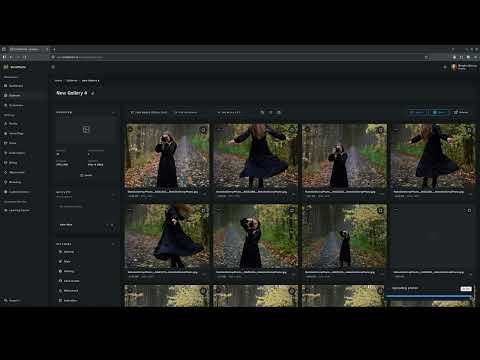480x360 pixels.
Task: Click New Gallery 4 in the breadcrumb
Action: (90, 81)
